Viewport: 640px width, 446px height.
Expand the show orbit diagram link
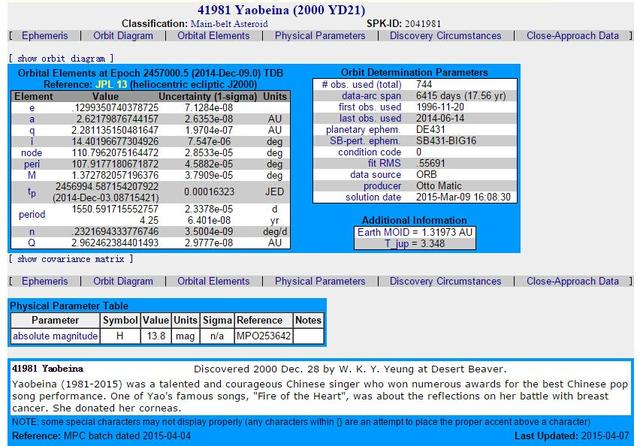(x=61, y=58)
